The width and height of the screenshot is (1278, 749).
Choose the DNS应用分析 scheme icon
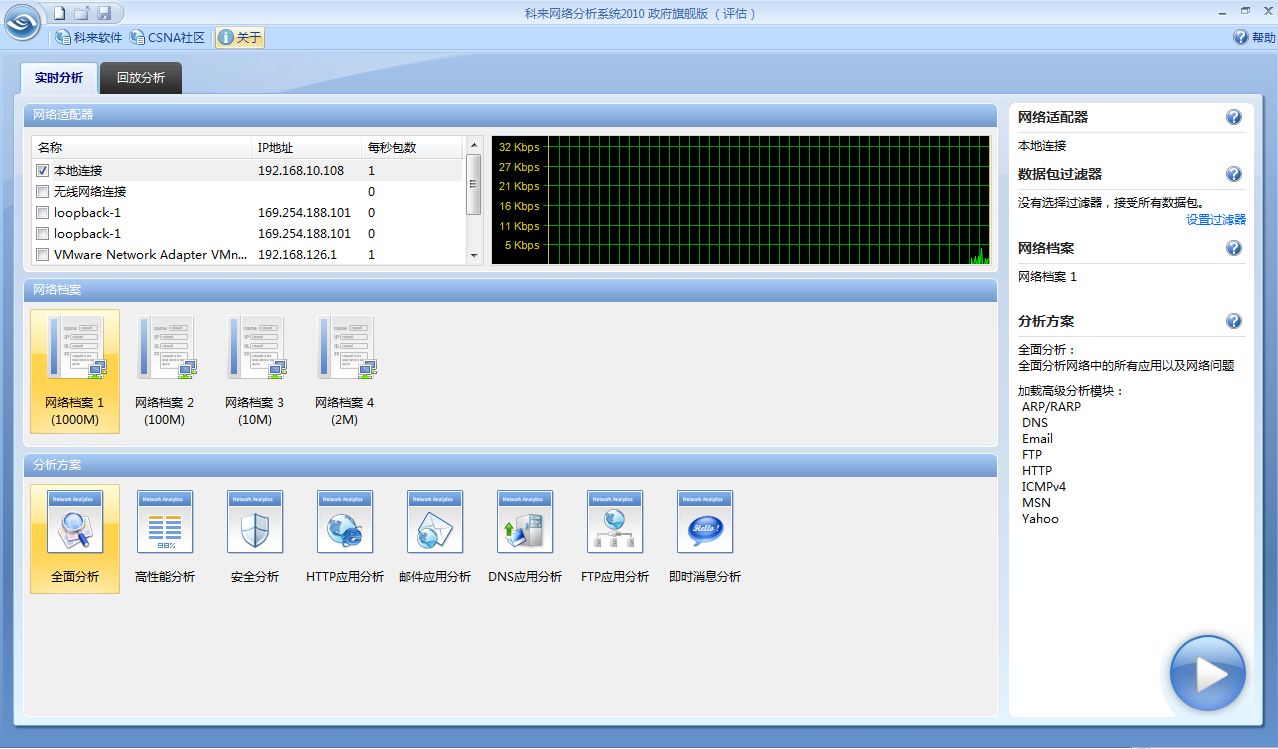point(525,522)
